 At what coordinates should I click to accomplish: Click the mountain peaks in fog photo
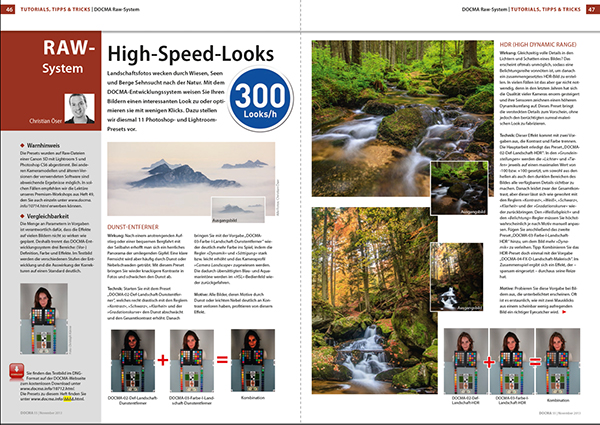191,179
